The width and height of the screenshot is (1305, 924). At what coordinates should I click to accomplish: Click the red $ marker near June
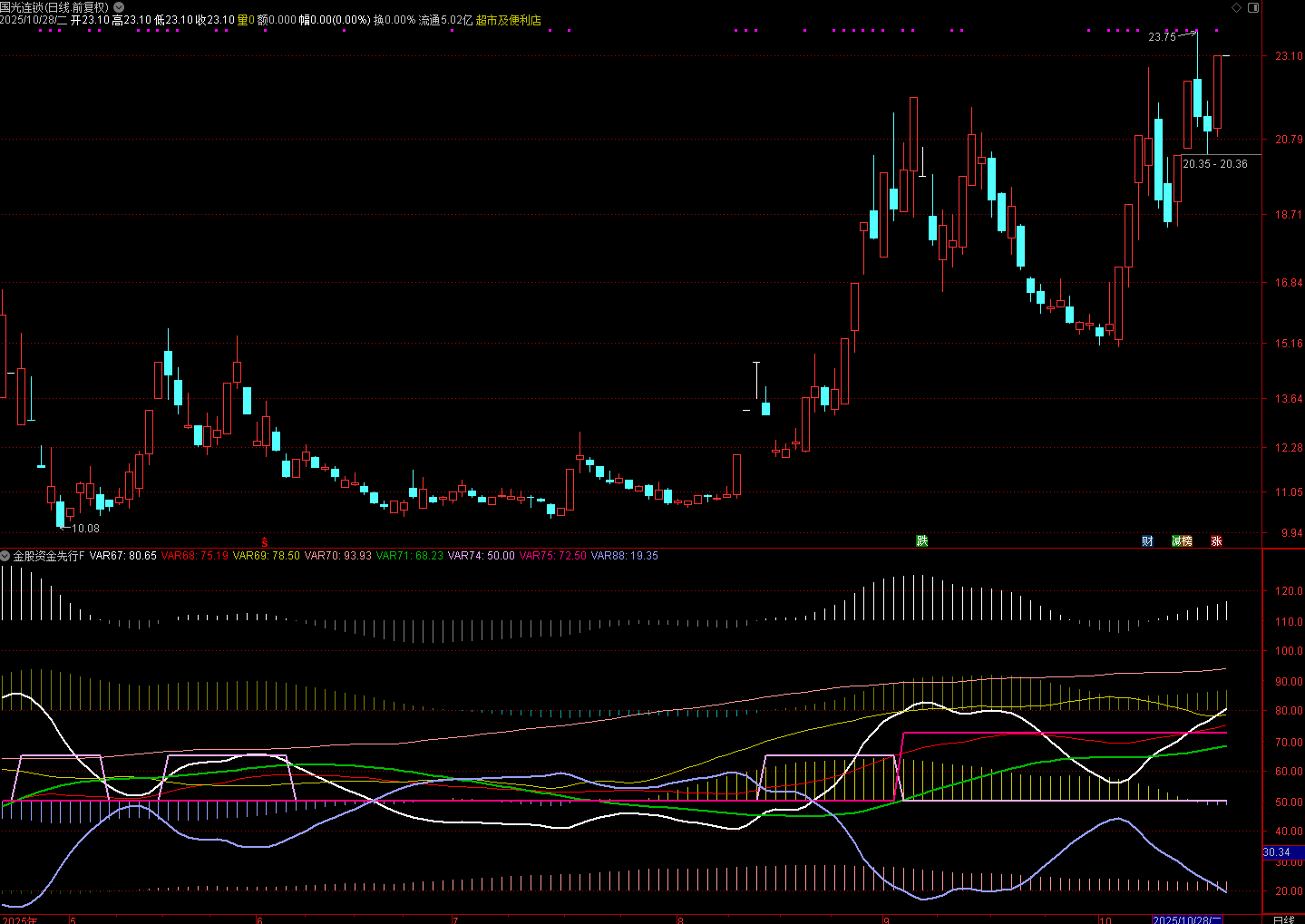click(265, 541)
